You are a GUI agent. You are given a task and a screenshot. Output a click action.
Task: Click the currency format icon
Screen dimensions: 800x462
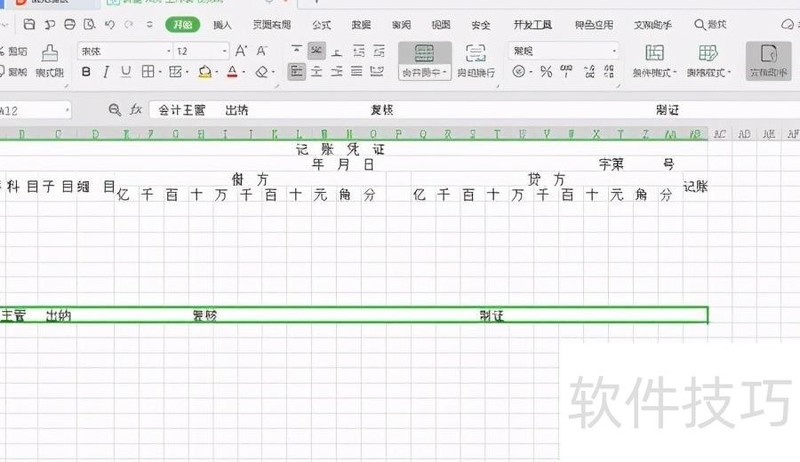518,71
